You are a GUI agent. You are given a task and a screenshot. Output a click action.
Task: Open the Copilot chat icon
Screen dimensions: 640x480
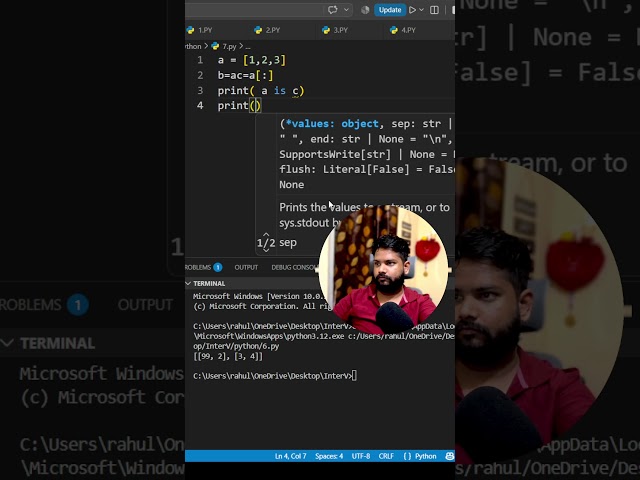pos(333,10)
